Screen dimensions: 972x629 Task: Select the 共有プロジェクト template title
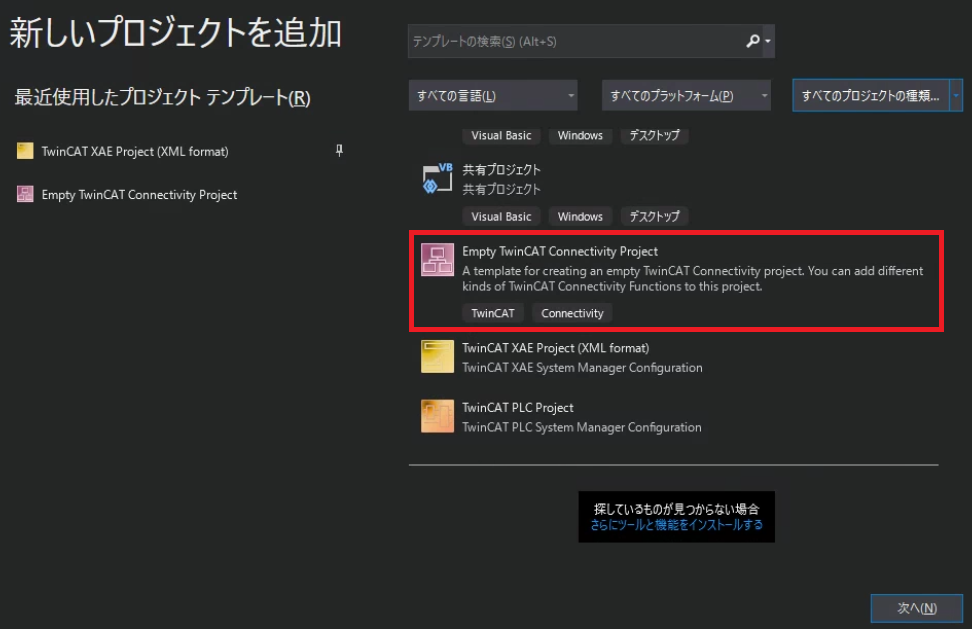[501, 169]
